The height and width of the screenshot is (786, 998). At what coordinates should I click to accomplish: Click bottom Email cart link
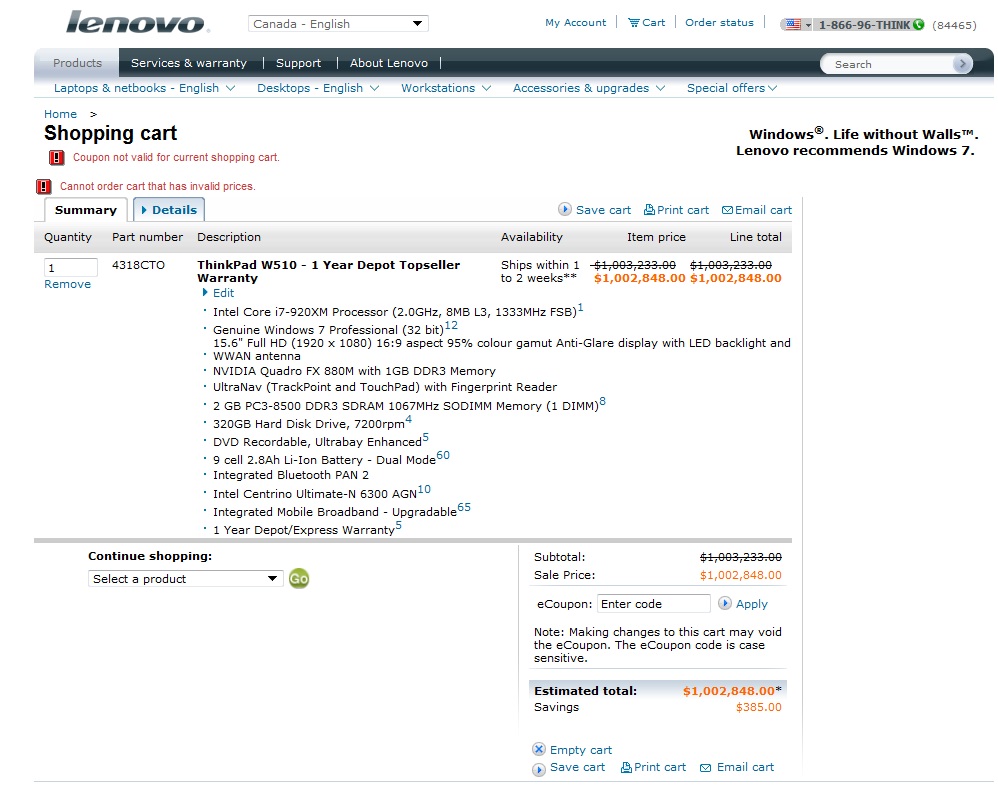tap(737, 768)
